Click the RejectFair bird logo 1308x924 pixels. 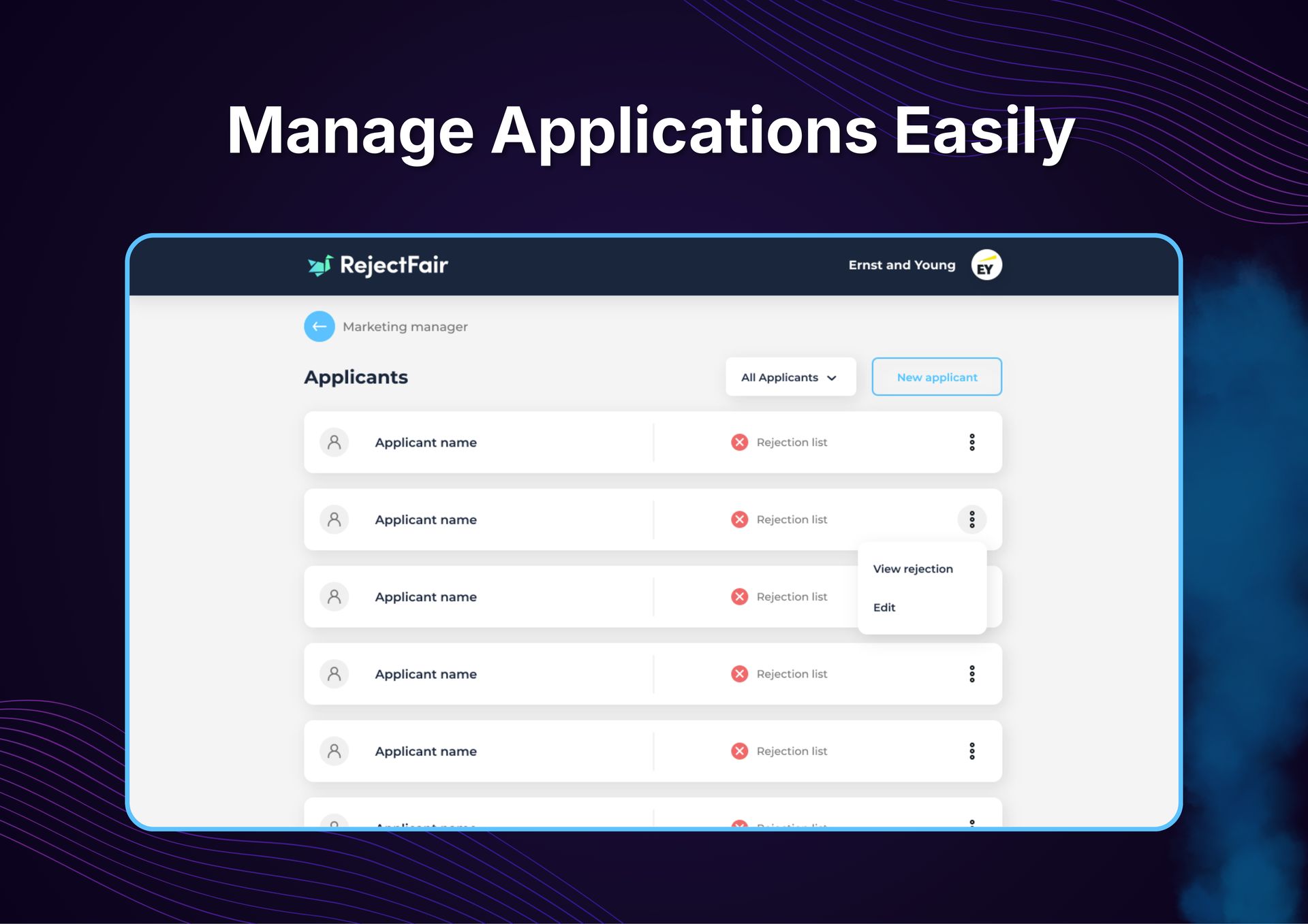pyautogui.click(x=320, y=265)
